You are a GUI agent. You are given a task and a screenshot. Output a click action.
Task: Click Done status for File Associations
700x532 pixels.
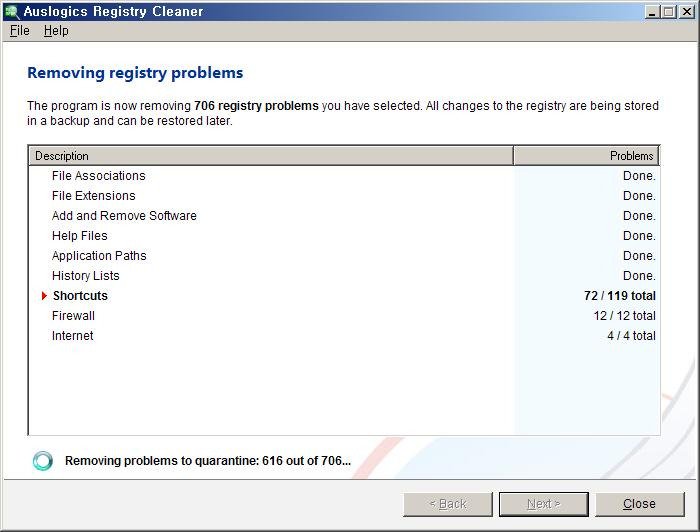point(639,176)
